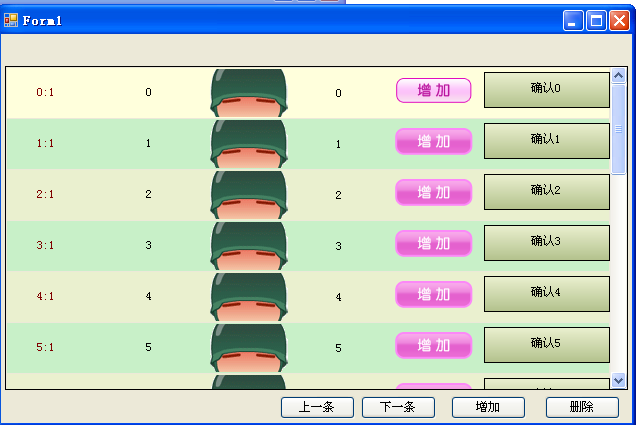Screen dimensions: 640x425
Task: Click the 确认0 button
Action: pyautogui.click(x=546, y=89)
